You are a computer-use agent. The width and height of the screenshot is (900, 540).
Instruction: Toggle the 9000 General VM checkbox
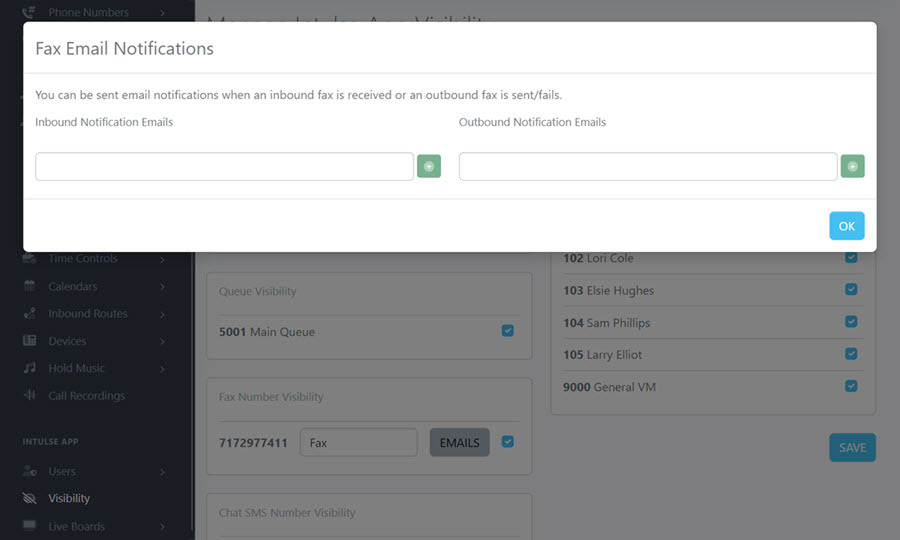(851, 386)
